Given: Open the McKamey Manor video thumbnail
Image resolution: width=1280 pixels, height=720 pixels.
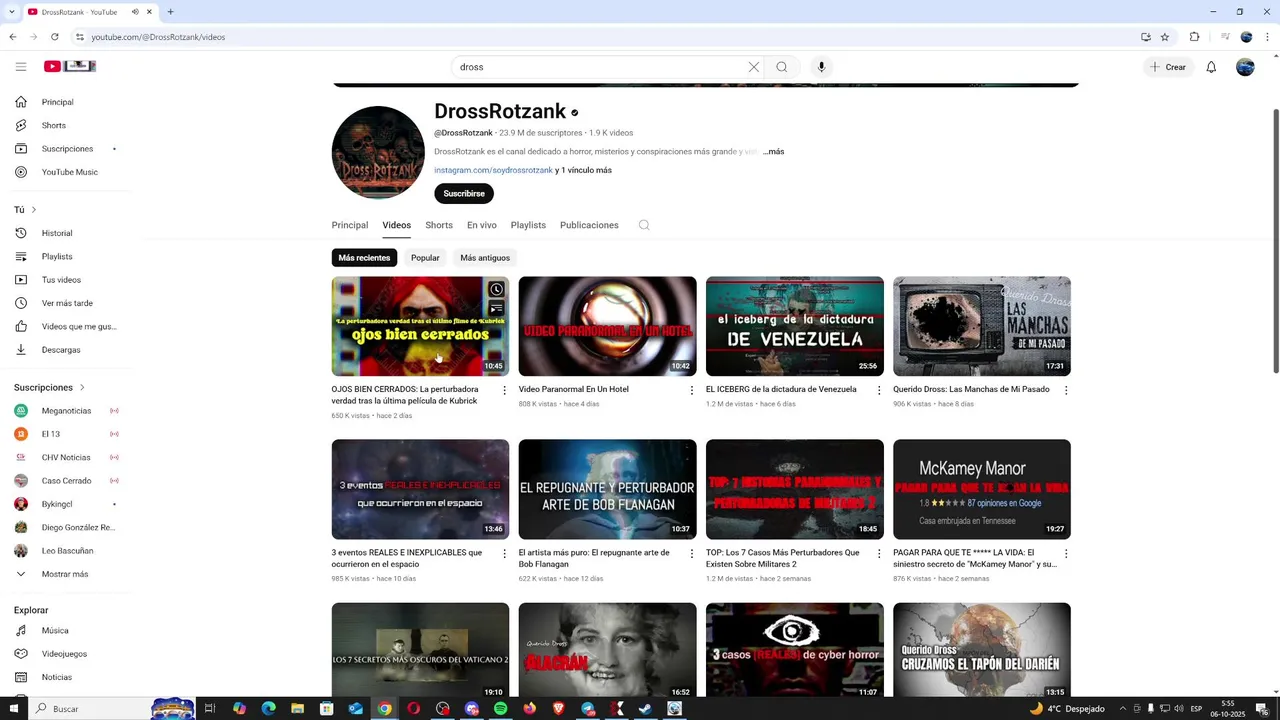Looking at the screenshot, I should 982,489.
